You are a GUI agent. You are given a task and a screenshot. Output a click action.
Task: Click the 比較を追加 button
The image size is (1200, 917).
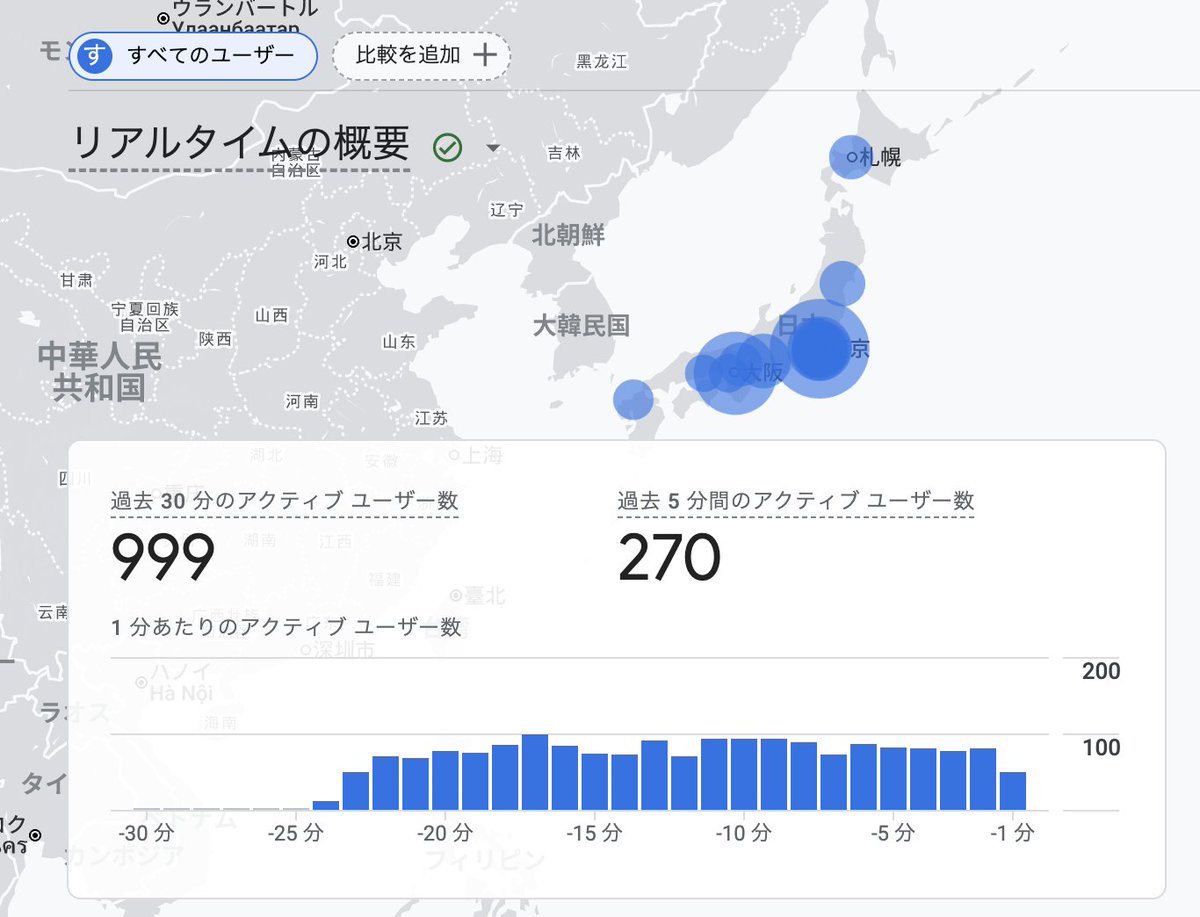click(x=421, y=55)
